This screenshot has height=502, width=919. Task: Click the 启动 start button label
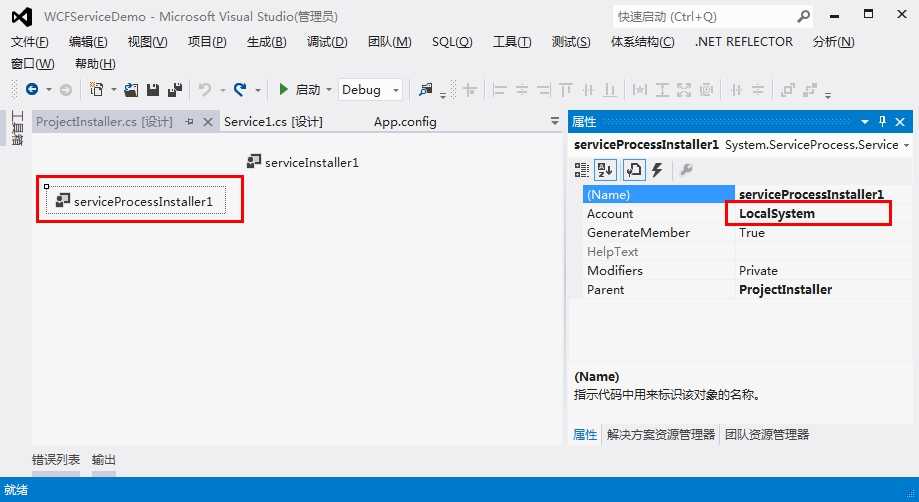point(308,90)
